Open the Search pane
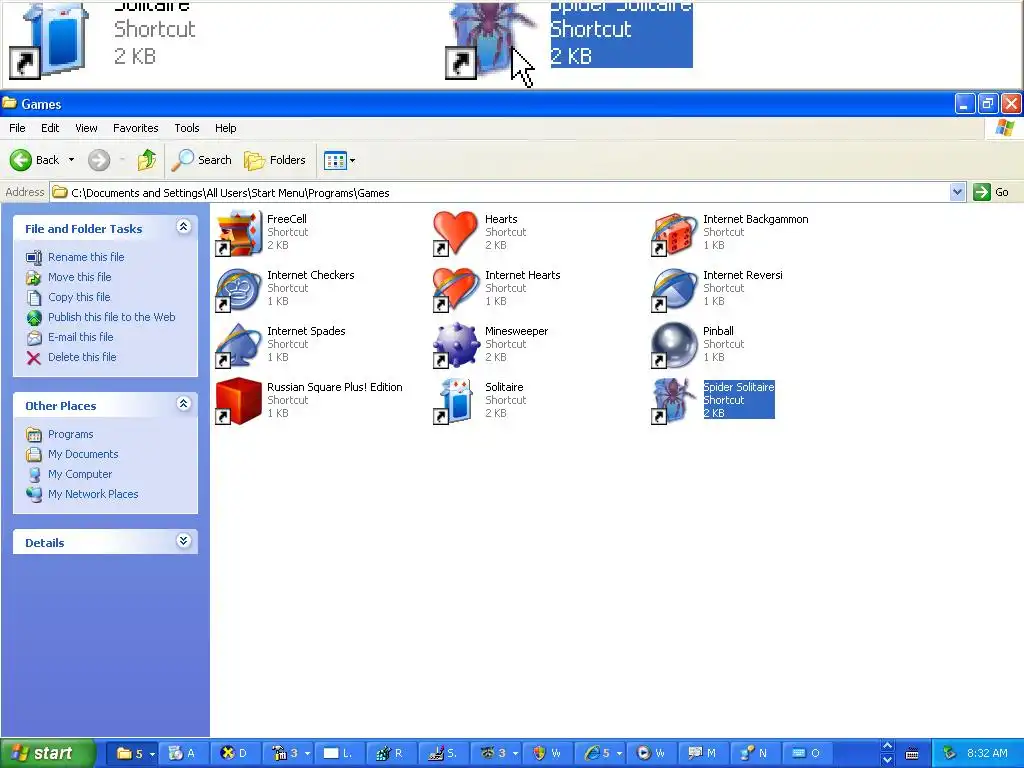 tap(202, 160)
